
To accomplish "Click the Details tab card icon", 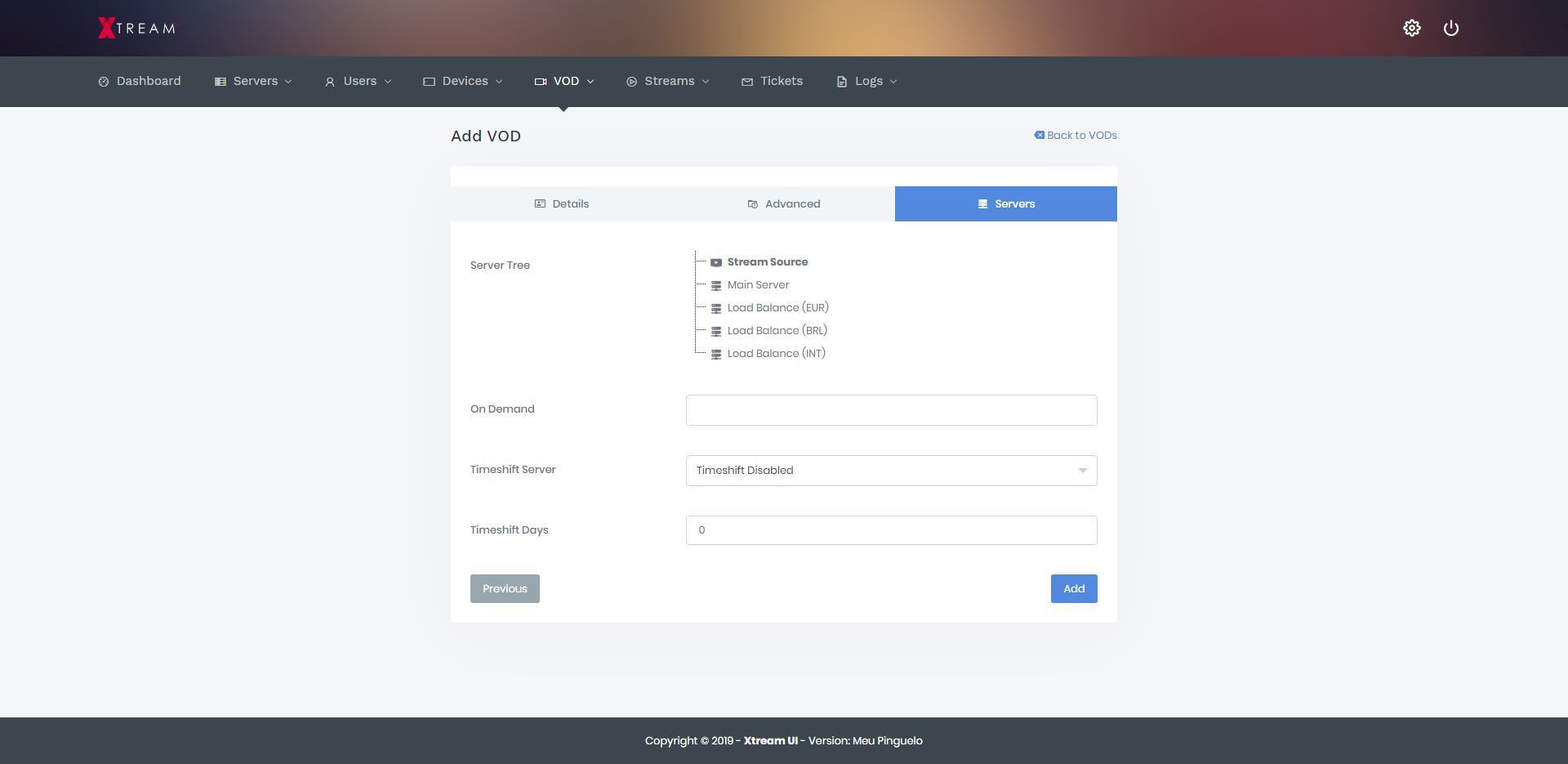I will pos(540,203).
